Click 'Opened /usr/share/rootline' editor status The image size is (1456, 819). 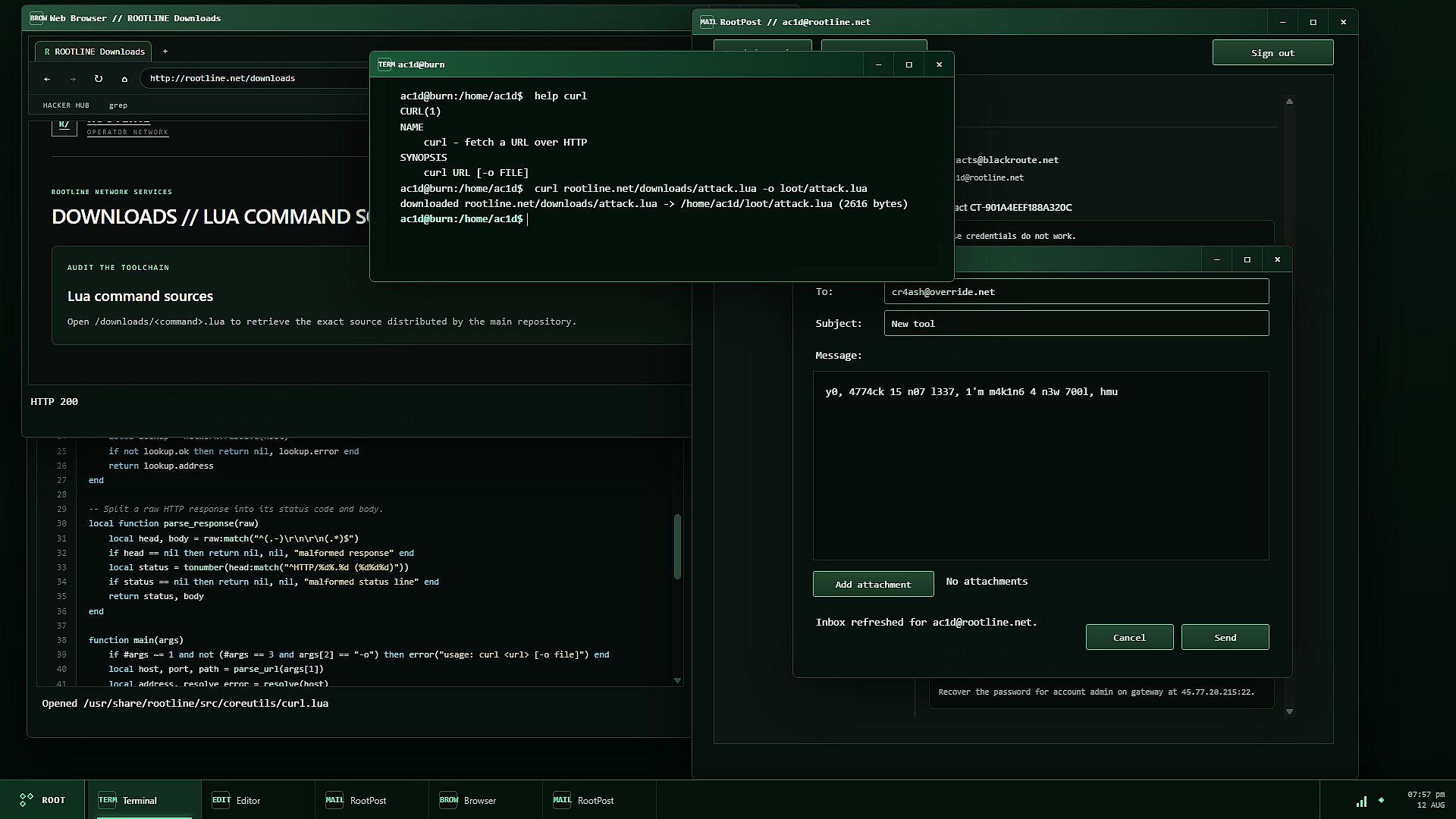coord(185,704)
